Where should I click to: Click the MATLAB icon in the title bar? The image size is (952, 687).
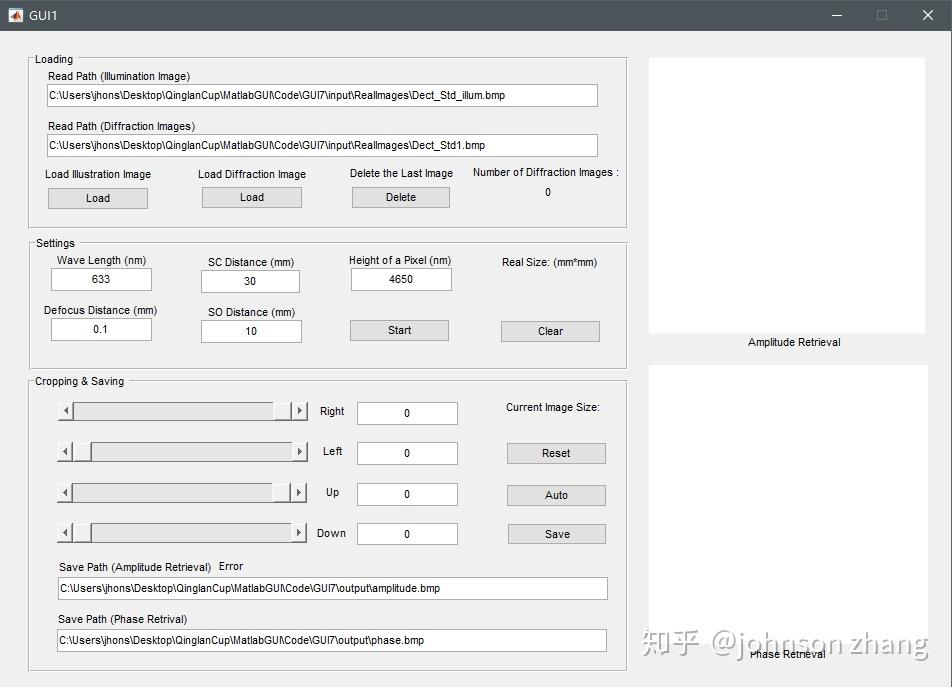[15, 15]
